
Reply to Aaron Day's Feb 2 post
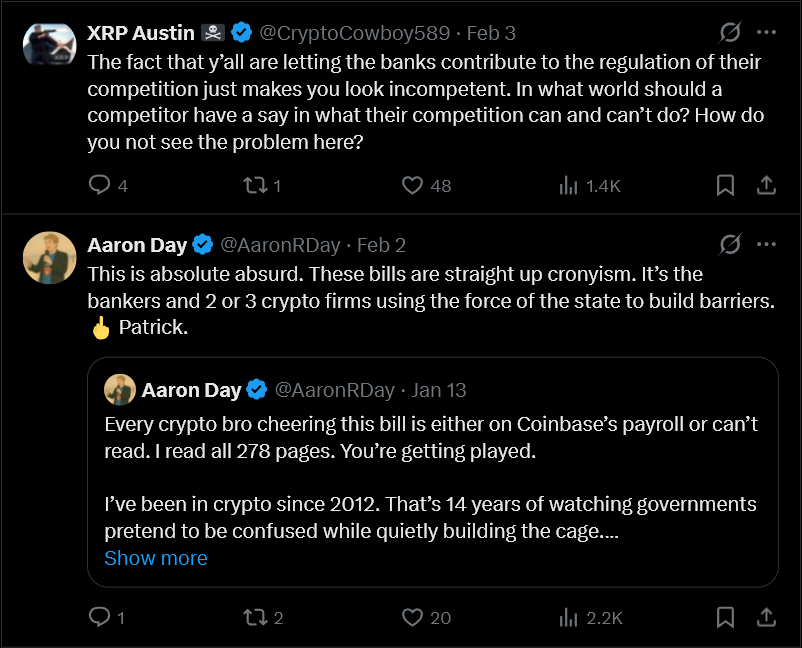point(100,617)
